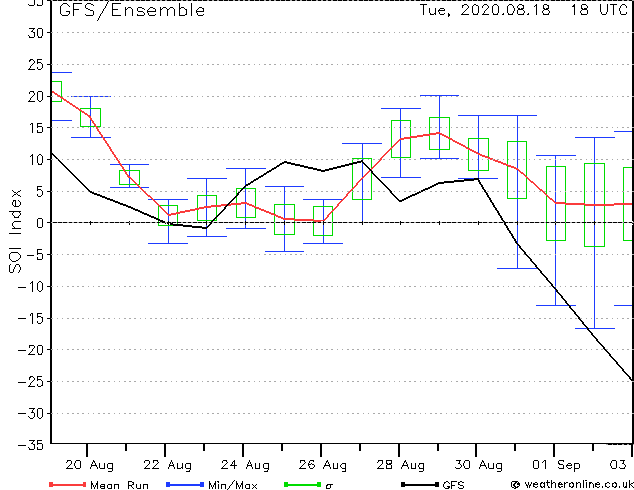Click the '-35' y-axis value
Image resolution: width=634 pixels, height=490 pixels.
[31, 445]
